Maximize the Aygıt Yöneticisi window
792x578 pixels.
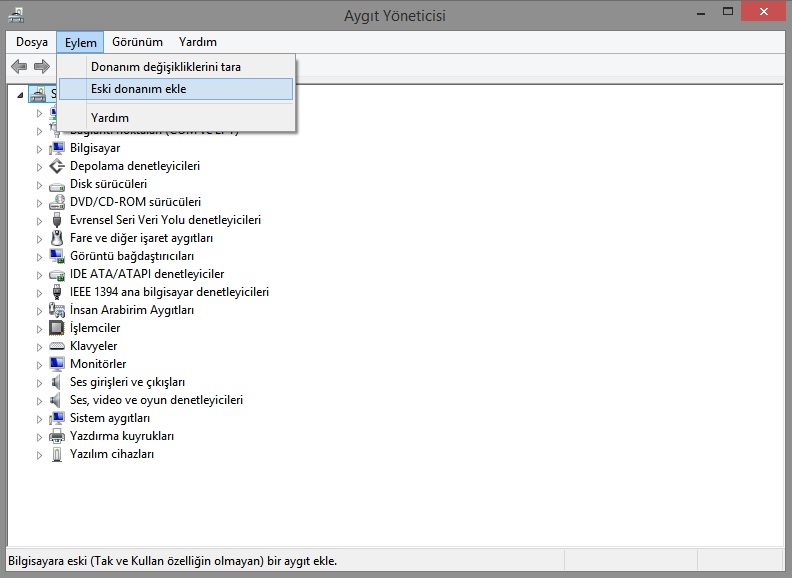tap(727, 12)
